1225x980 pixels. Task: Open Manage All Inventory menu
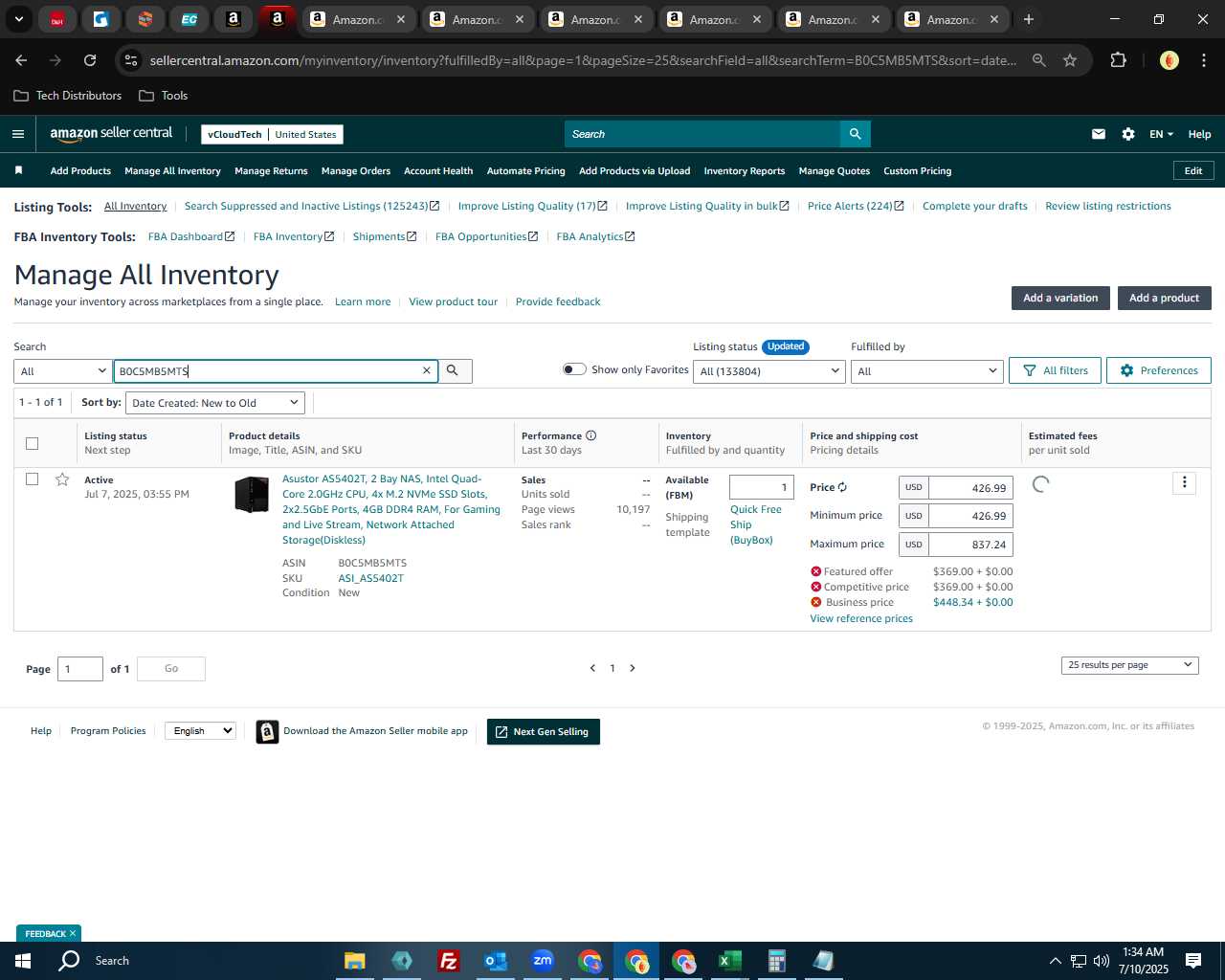(172, 170)
